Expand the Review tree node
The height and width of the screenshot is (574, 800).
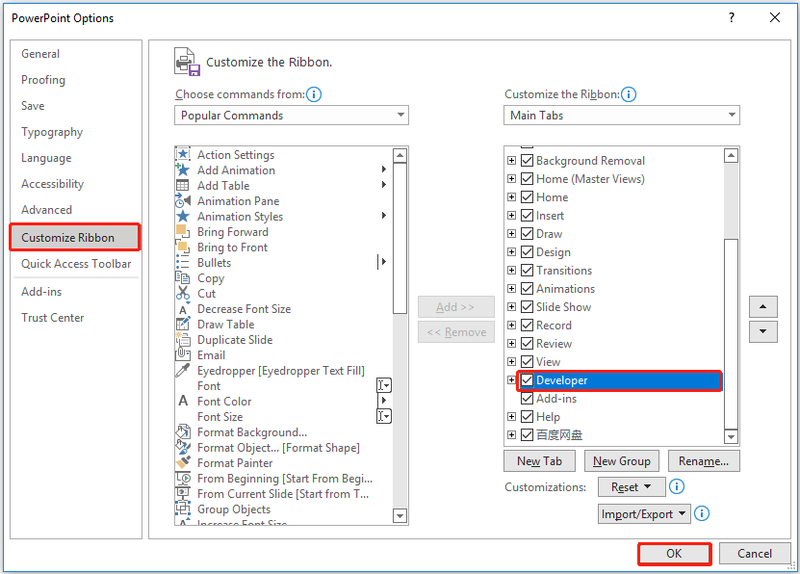tap(511, 343)
